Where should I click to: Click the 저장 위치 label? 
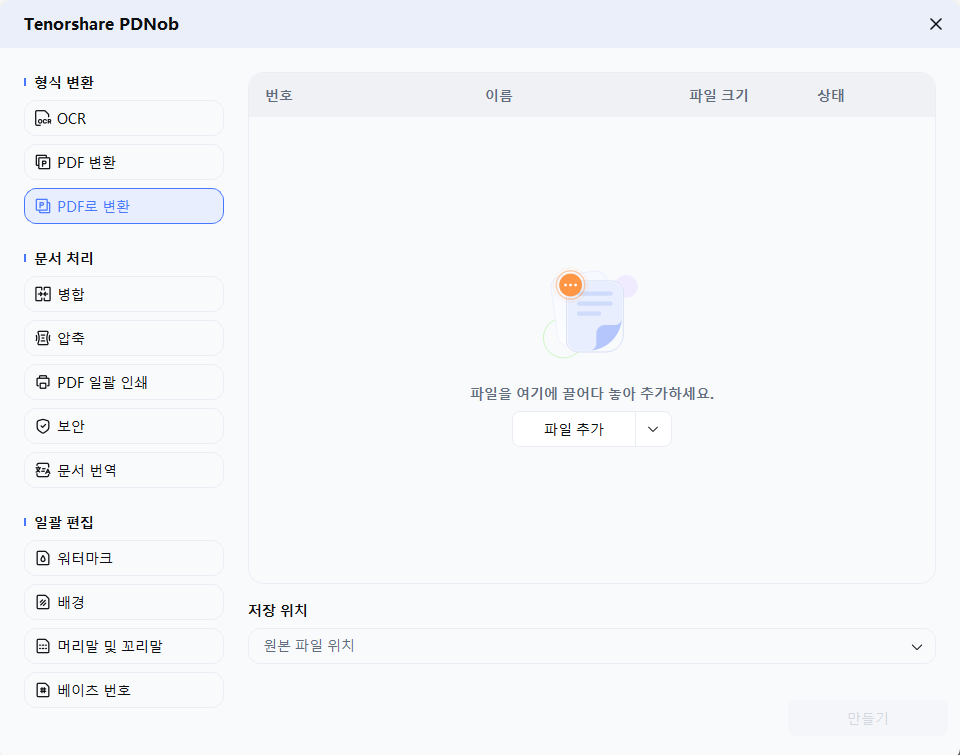coord(277,610)
